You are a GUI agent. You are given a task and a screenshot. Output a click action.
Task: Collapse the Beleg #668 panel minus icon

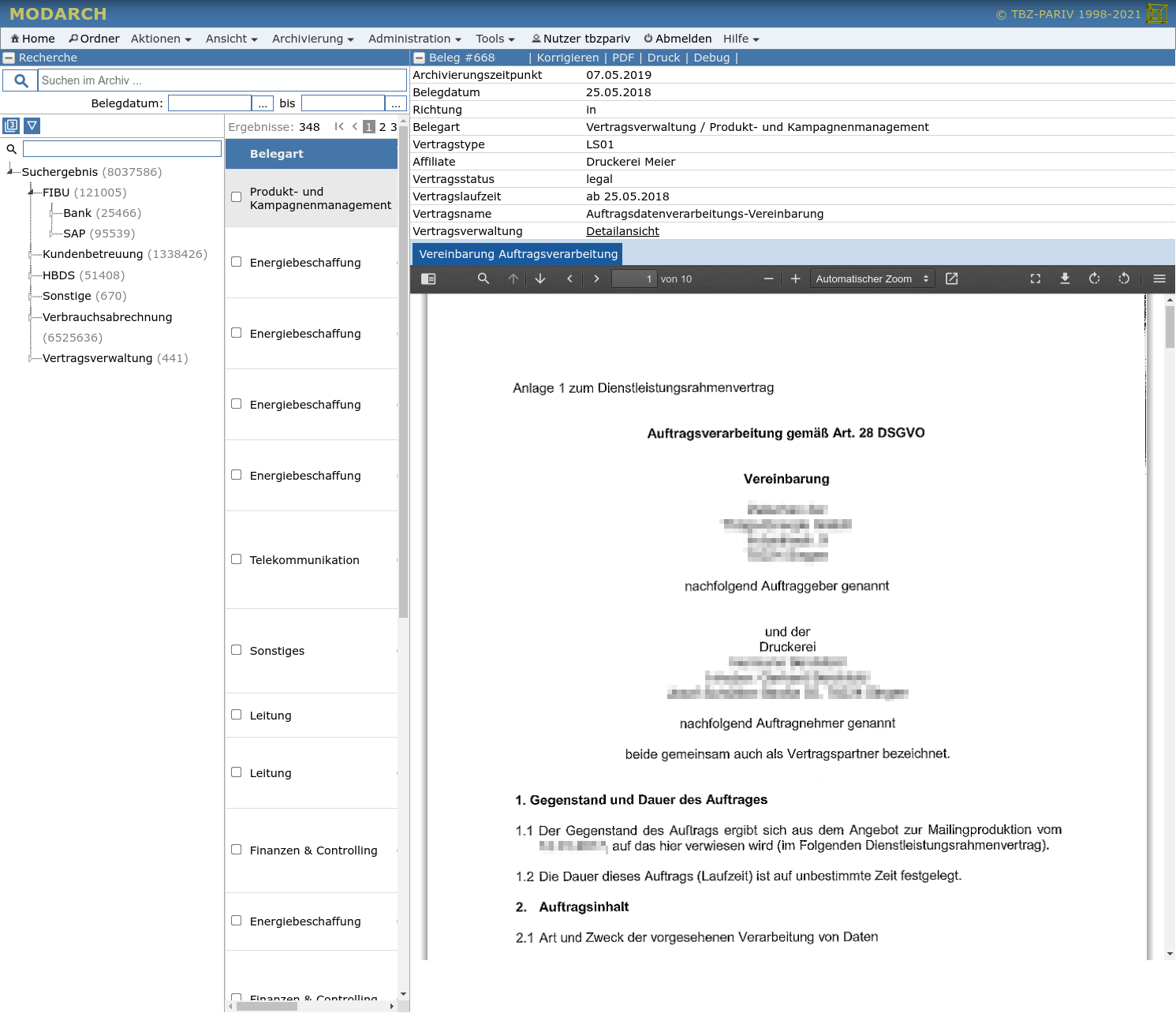[420, 58]
